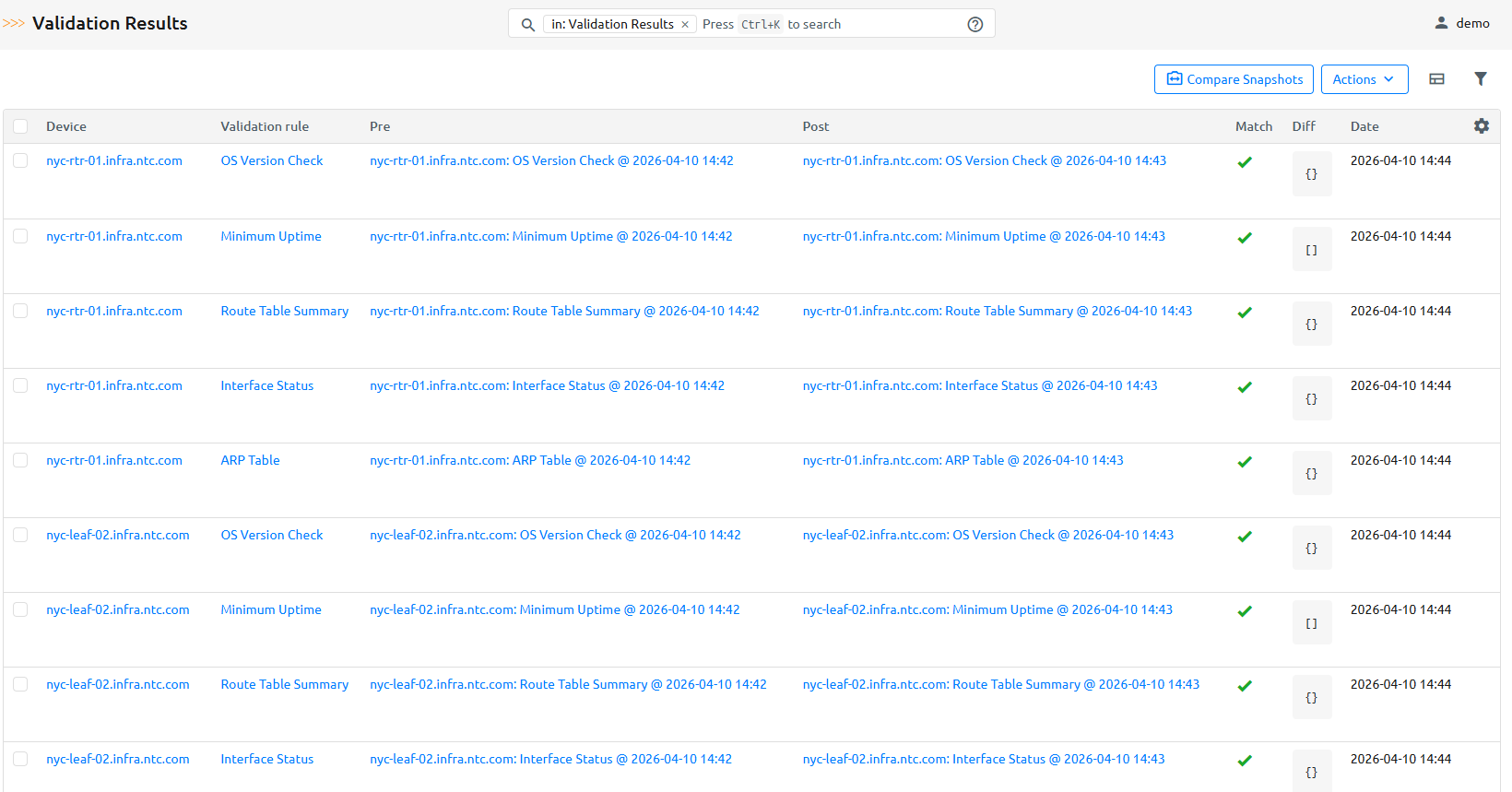Open table column settings gear
Viewport: 1512px width, 792px height.
point(1481,126)
